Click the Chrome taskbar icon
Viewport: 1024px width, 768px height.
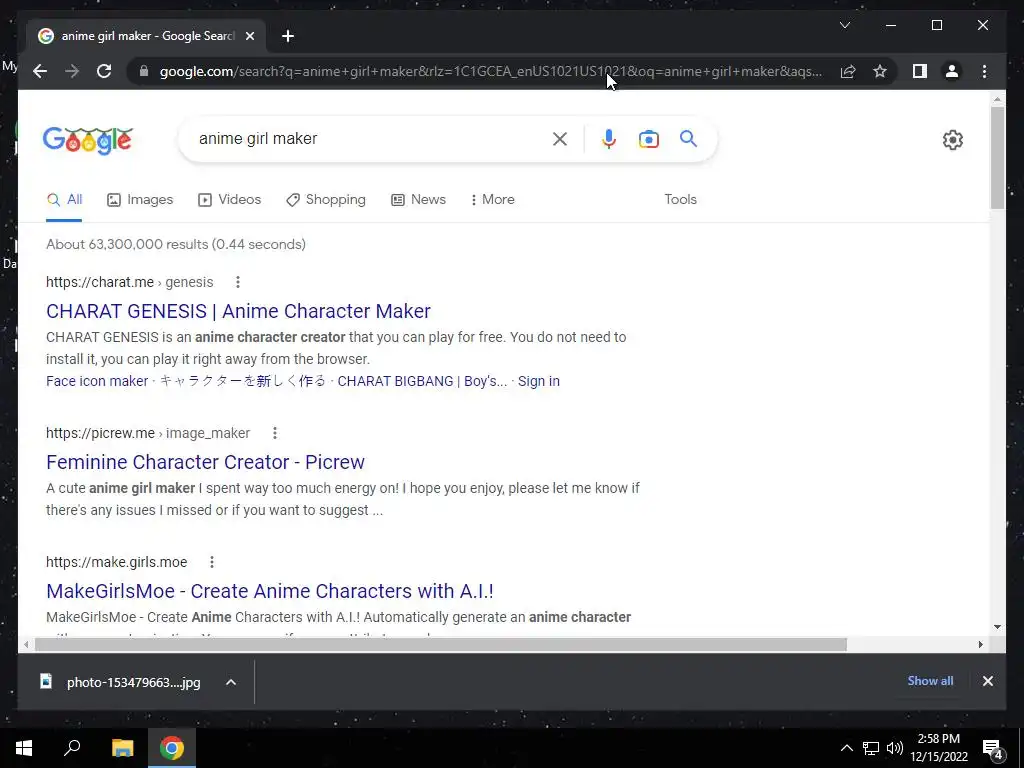click(x=172, y=748)
